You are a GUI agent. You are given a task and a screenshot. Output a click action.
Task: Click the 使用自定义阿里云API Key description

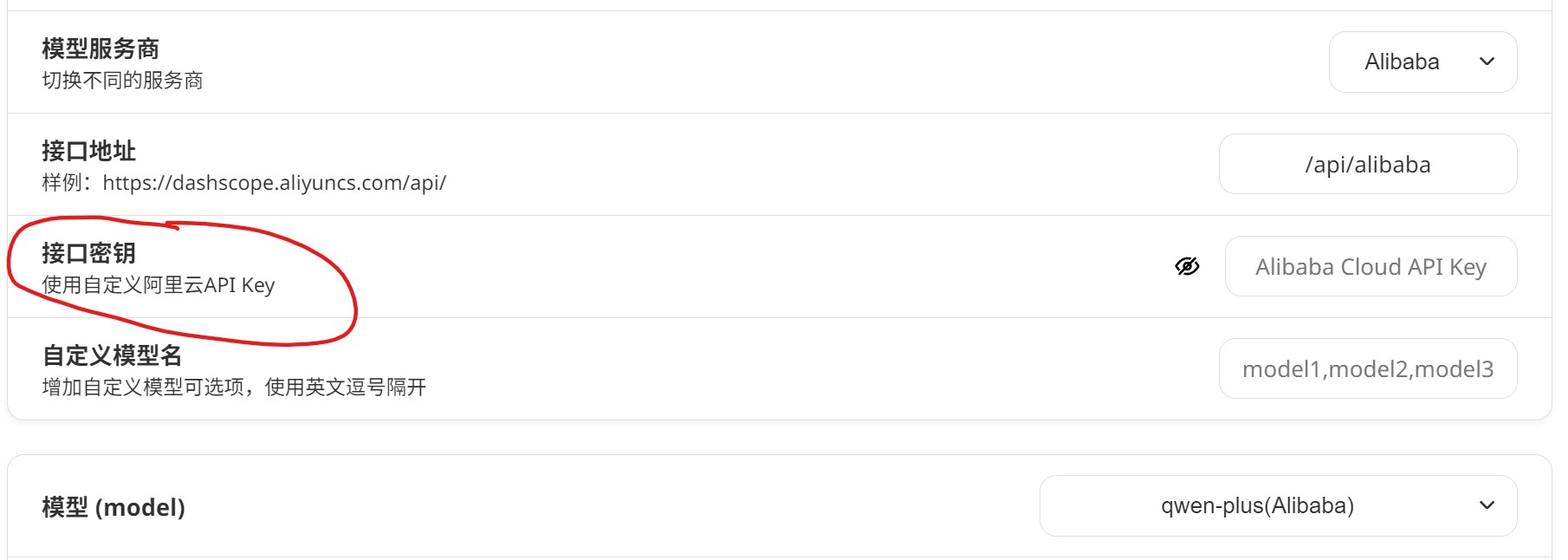tap(158, 285)
